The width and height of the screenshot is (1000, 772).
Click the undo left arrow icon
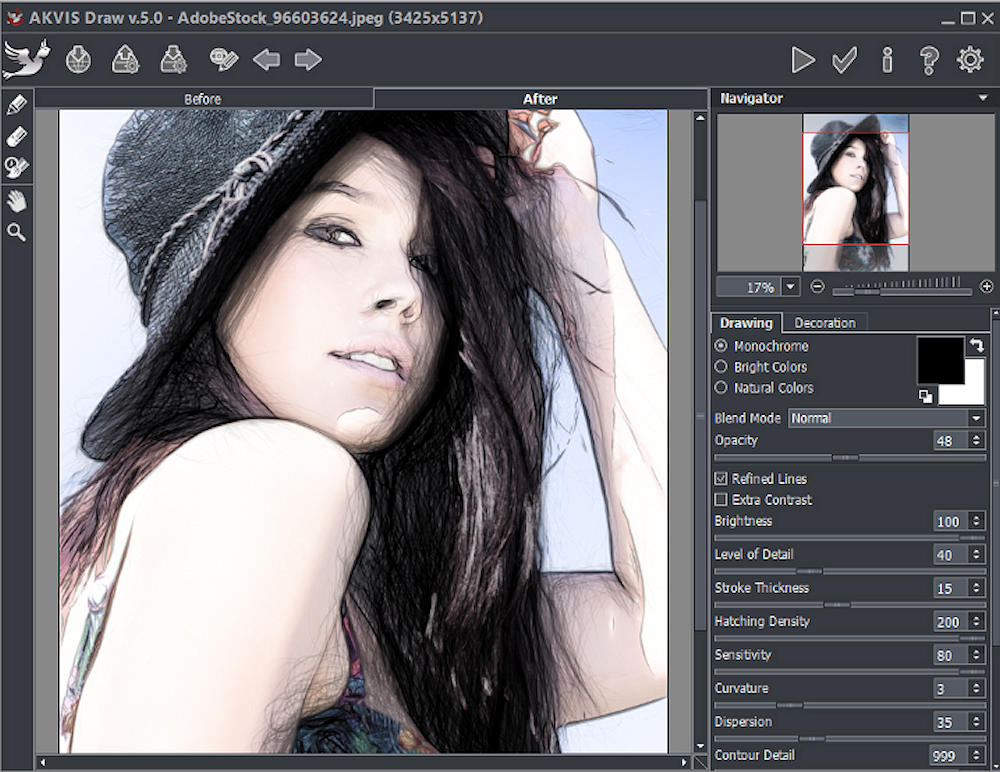tap(266, 60)
